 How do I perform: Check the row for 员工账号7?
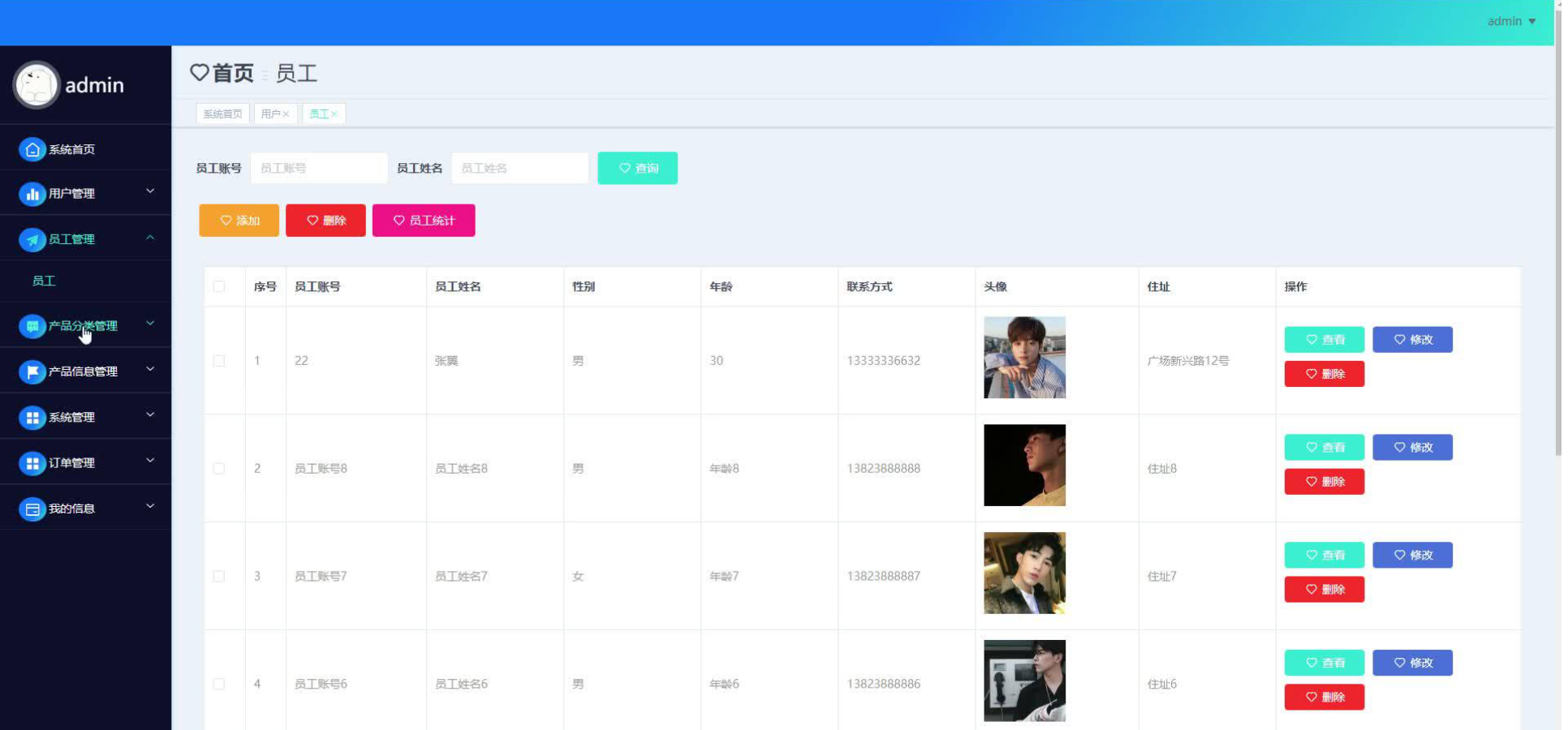click(219, 577)
